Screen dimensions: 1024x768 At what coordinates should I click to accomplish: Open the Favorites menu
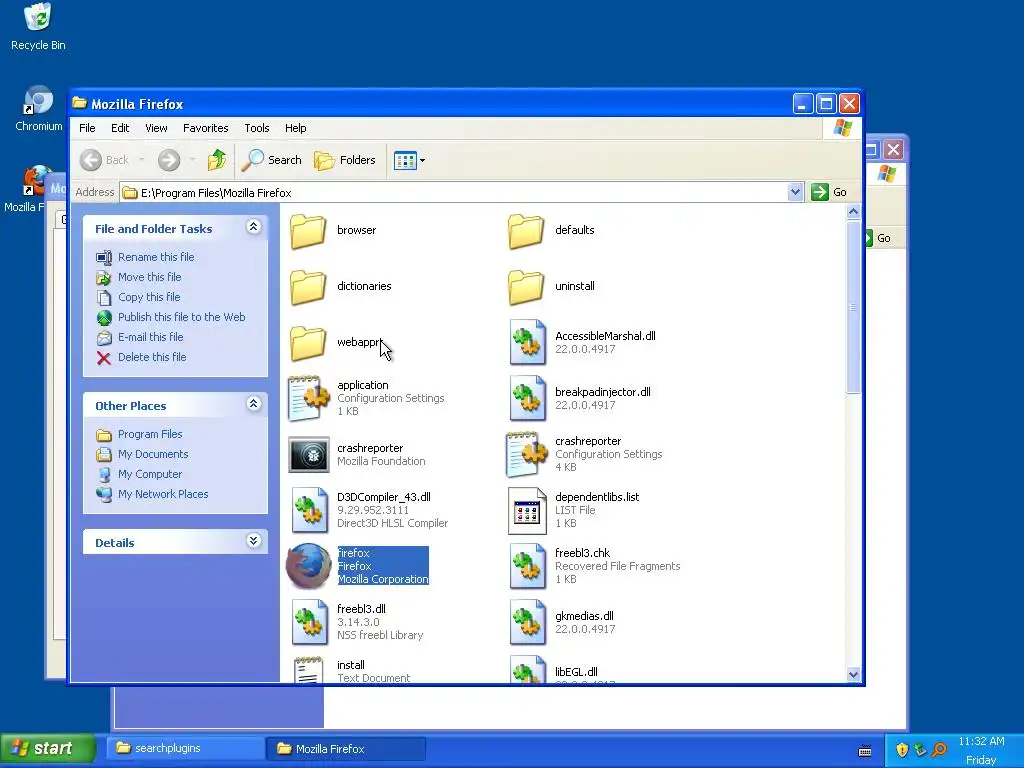(206, 128)
